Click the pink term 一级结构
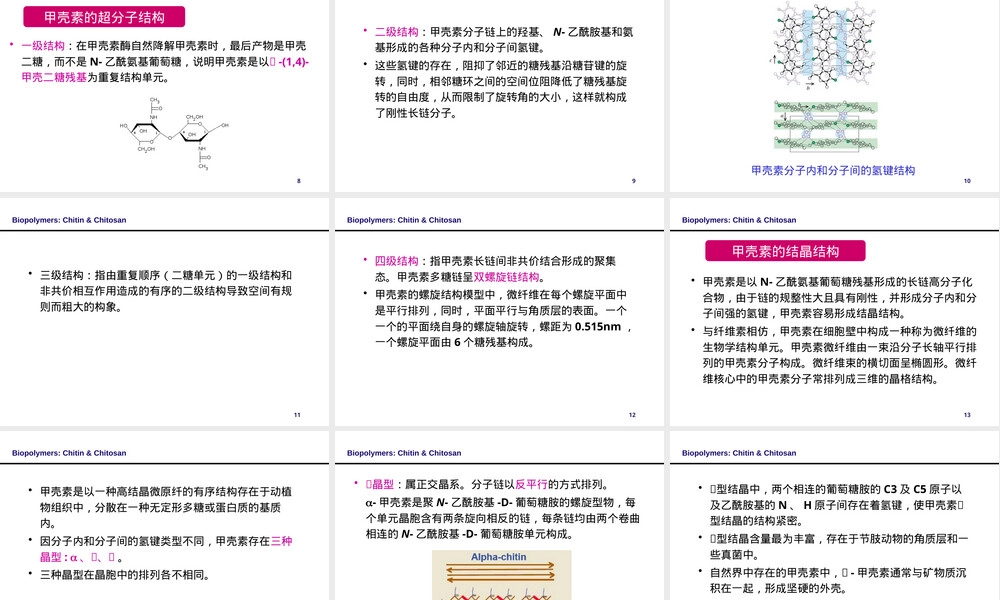 tap(43, 46)
